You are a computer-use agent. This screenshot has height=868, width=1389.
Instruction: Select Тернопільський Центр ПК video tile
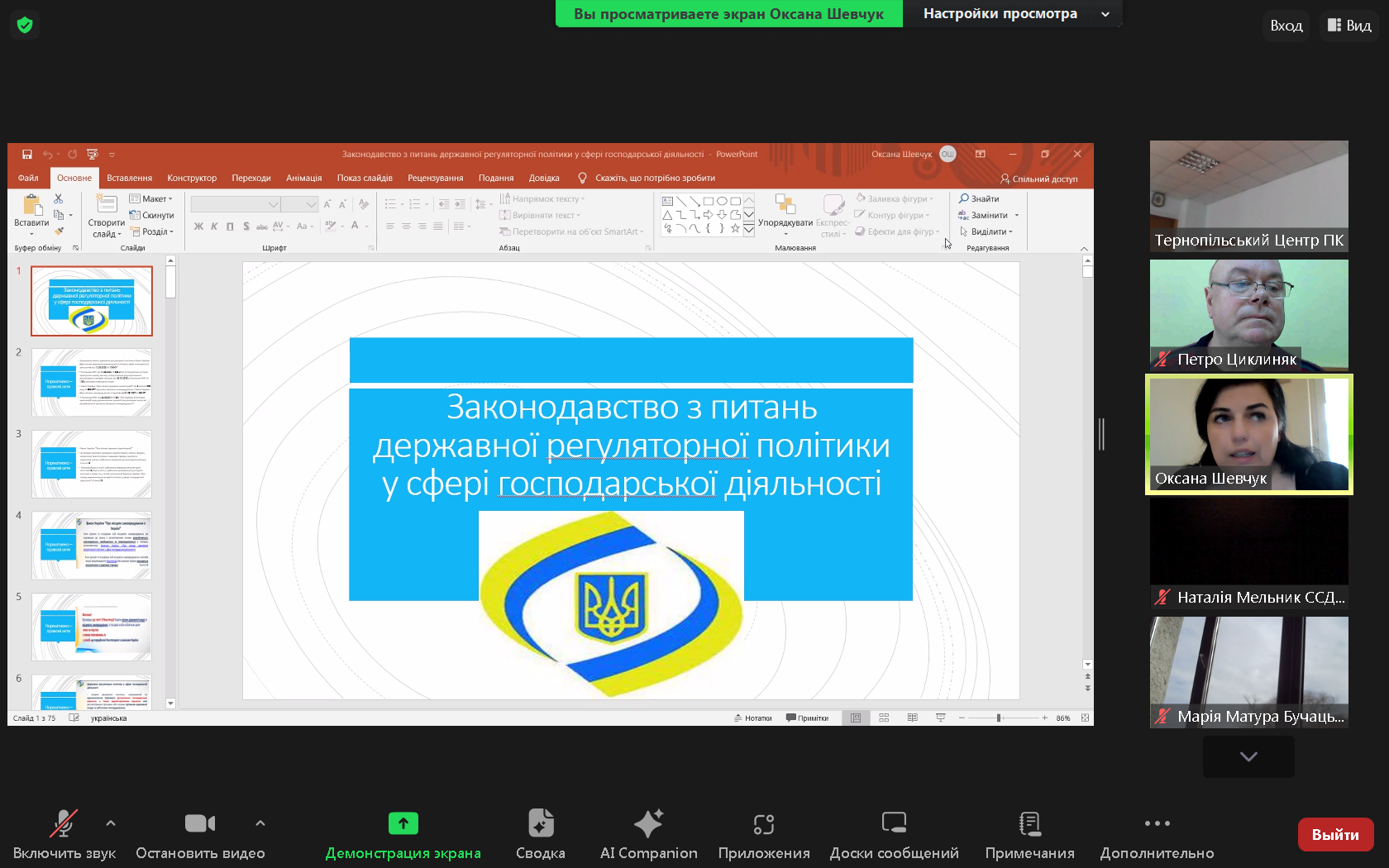1249,196
